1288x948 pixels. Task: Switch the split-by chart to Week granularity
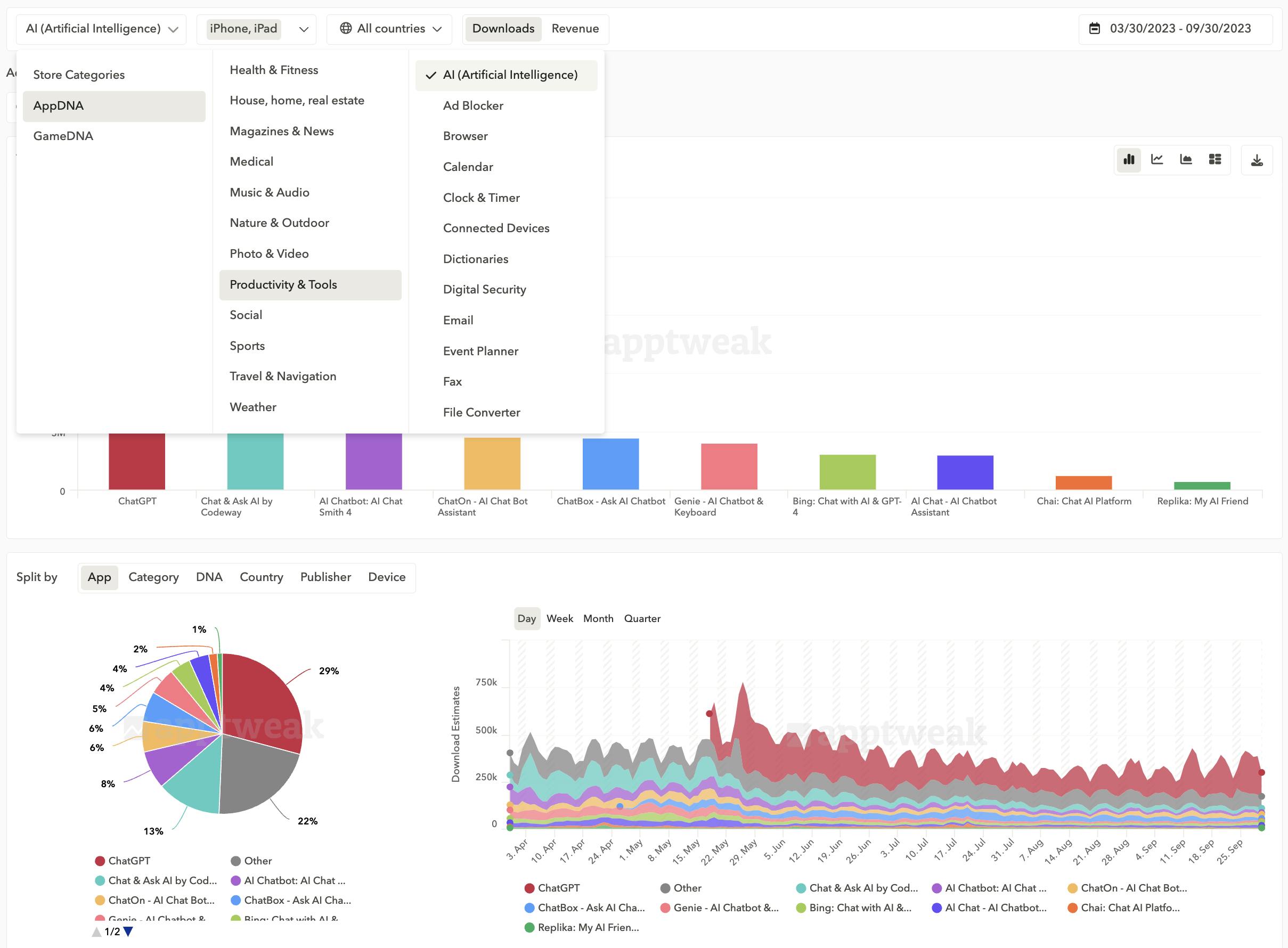pyautogui.click(x=560, y=619)
